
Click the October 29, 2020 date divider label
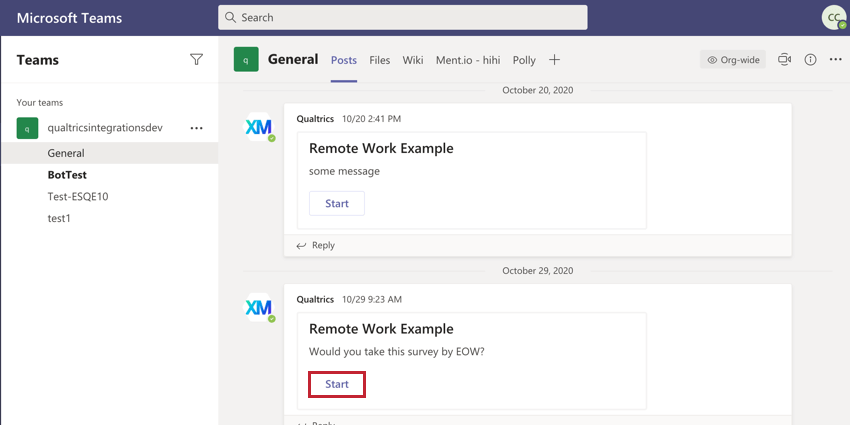[x=538, y=271]
